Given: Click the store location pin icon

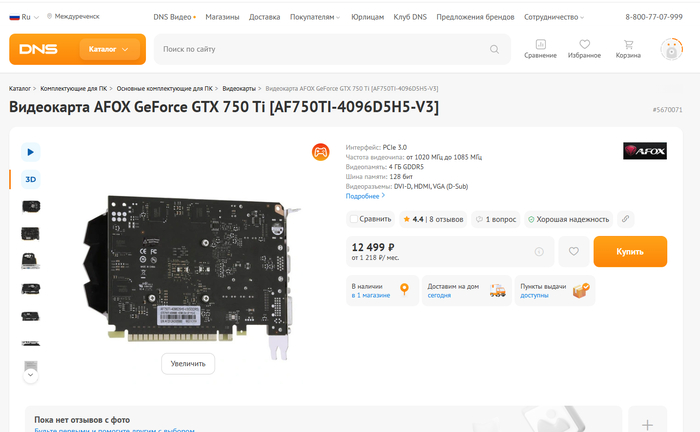Looking at the screenshot, I should [404, 290].
